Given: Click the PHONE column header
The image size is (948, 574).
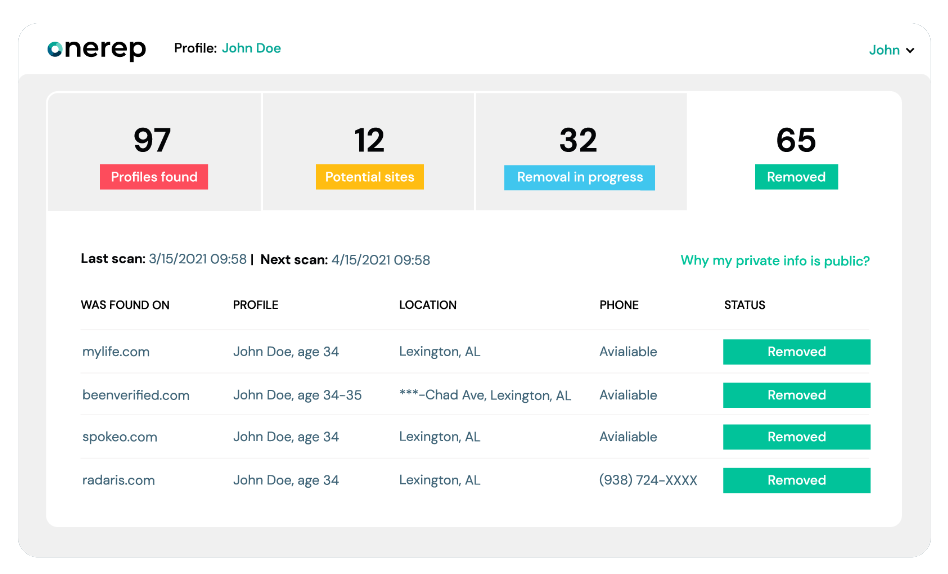Looking at the screenshot, I should 619,305.
